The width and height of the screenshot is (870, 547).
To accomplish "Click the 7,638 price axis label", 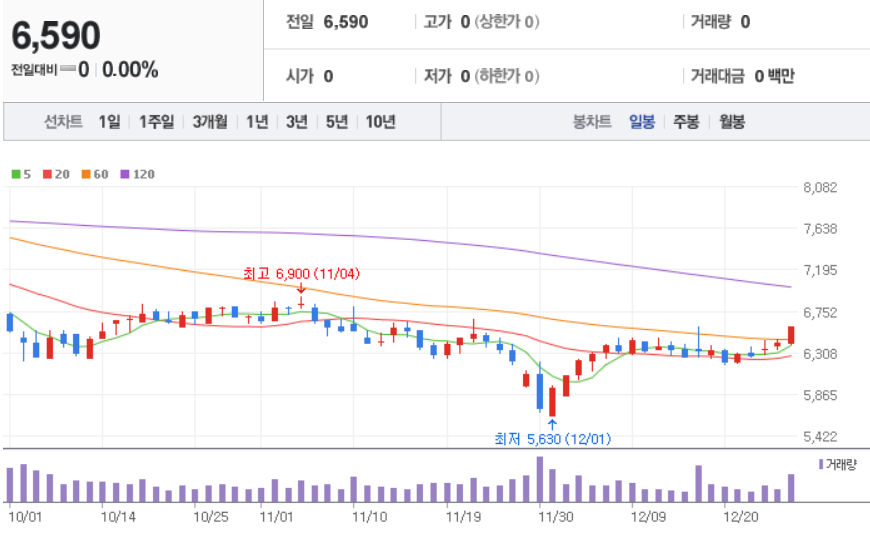I will (x=820, y=229).
